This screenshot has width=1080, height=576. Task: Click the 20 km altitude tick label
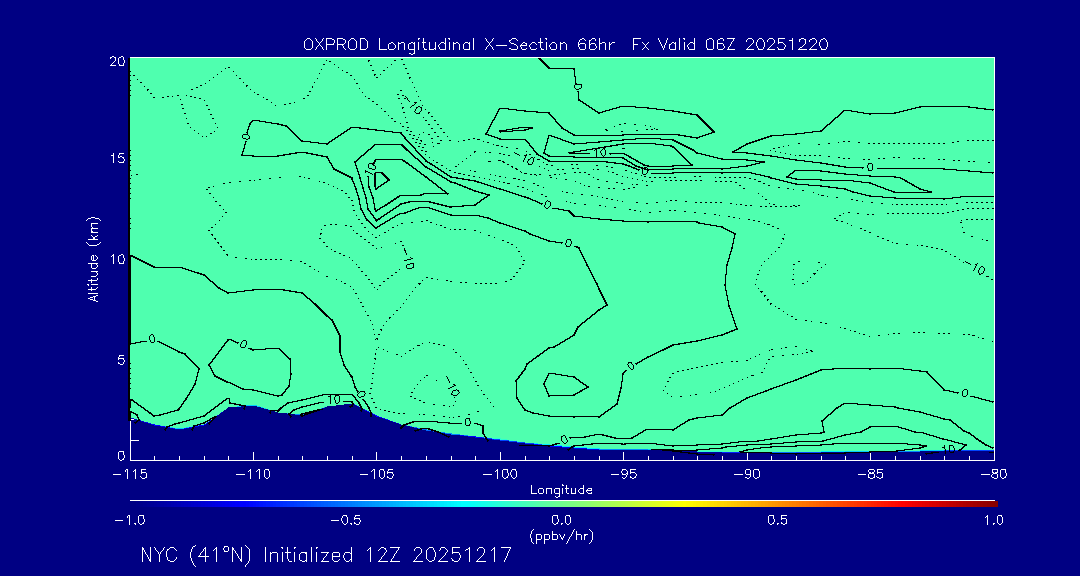tap(116, 61)
